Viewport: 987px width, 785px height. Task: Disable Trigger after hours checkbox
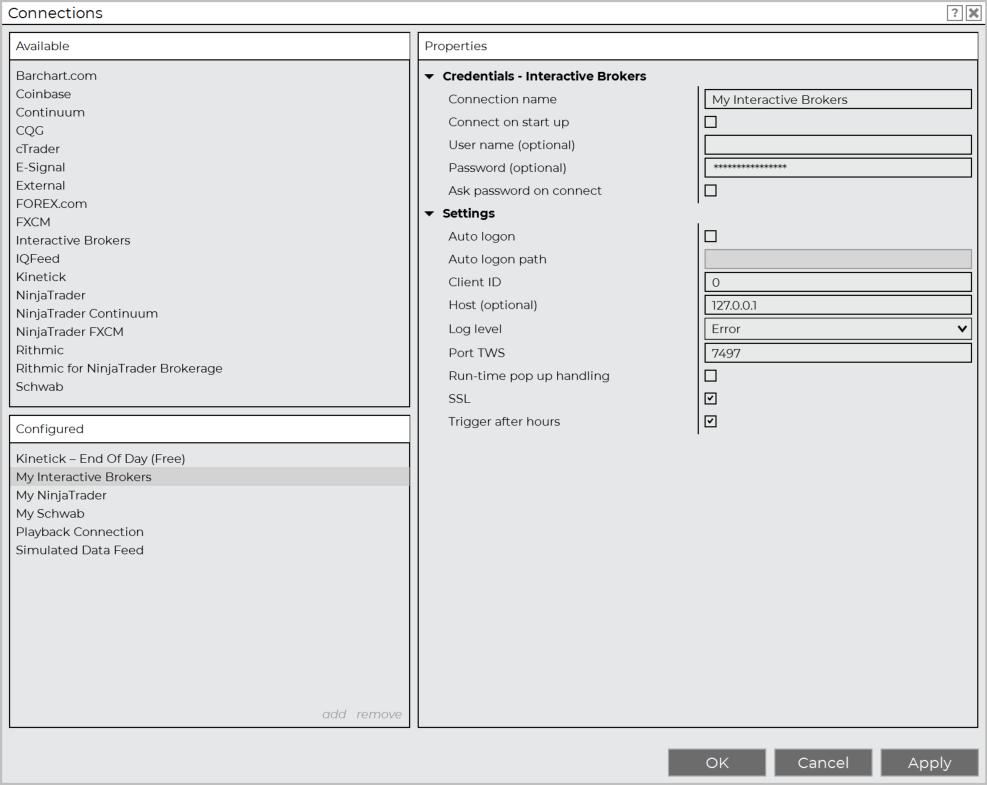[x=711, y=421]
